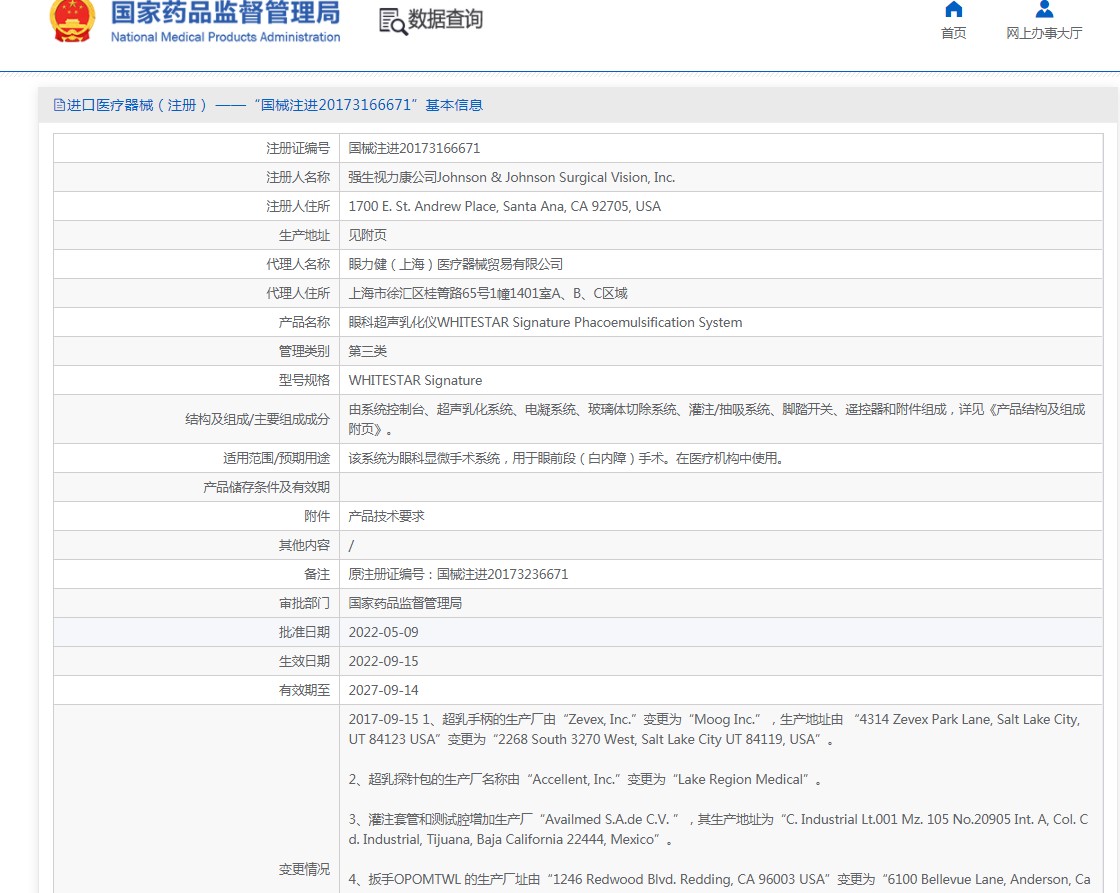
Task: Select address 1700 E. St. Andrew Place
Action: click(504, 206)
